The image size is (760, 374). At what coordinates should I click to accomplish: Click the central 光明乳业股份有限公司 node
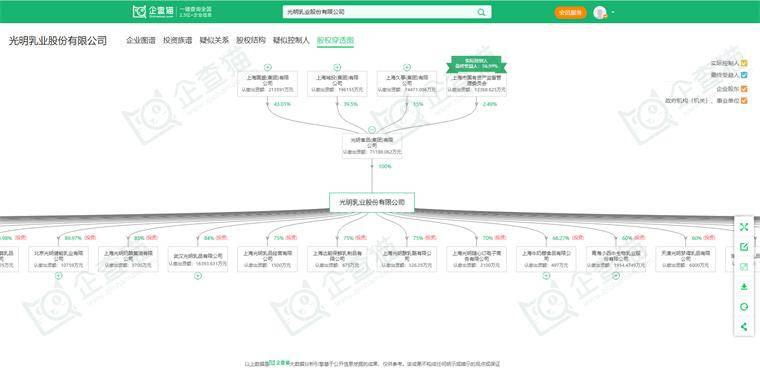click(x=372, y=202)
